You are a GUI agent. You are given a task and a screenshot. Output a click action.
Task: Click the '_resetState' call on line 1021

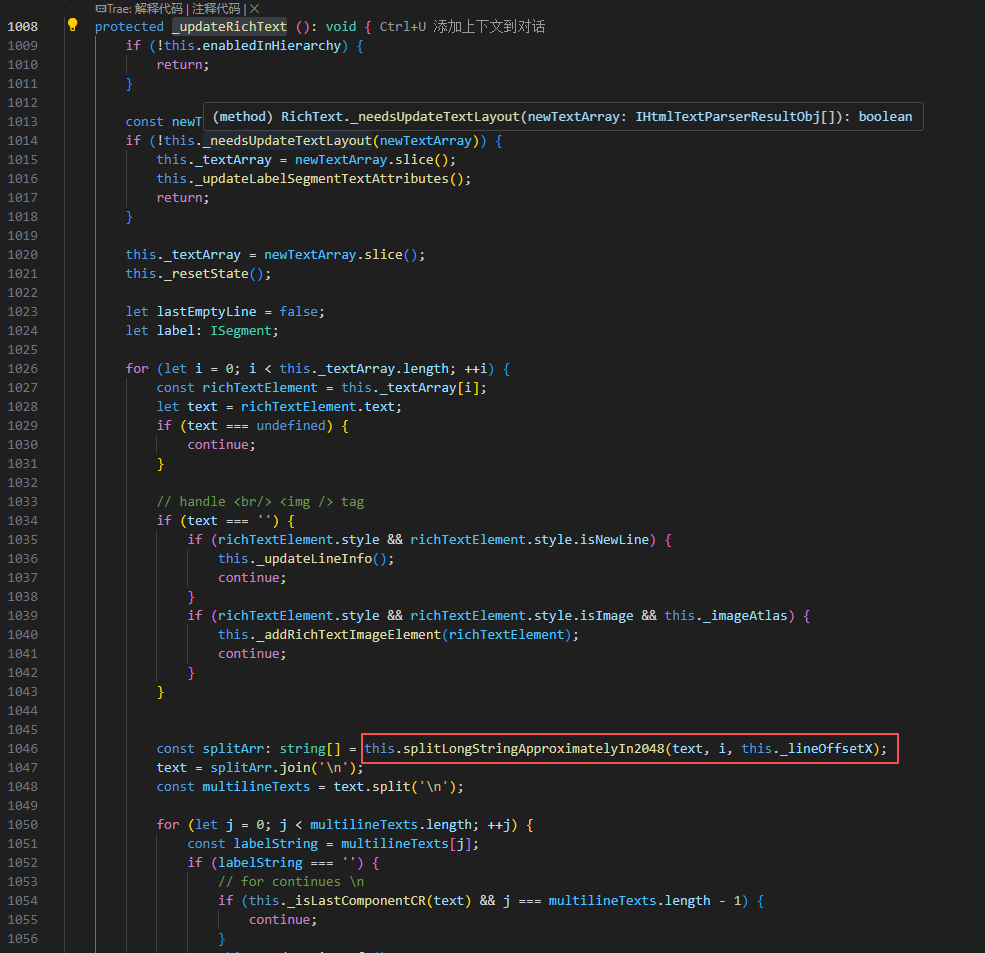(x=206, y=273)
